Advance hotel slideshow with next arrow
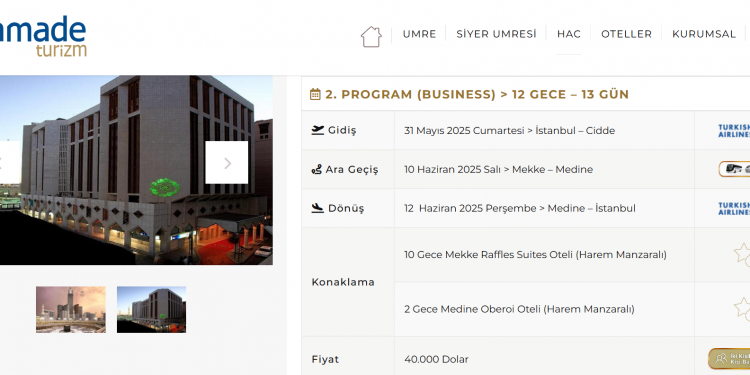This screenshot has height=375, width=750. click(x=227, y=163)
